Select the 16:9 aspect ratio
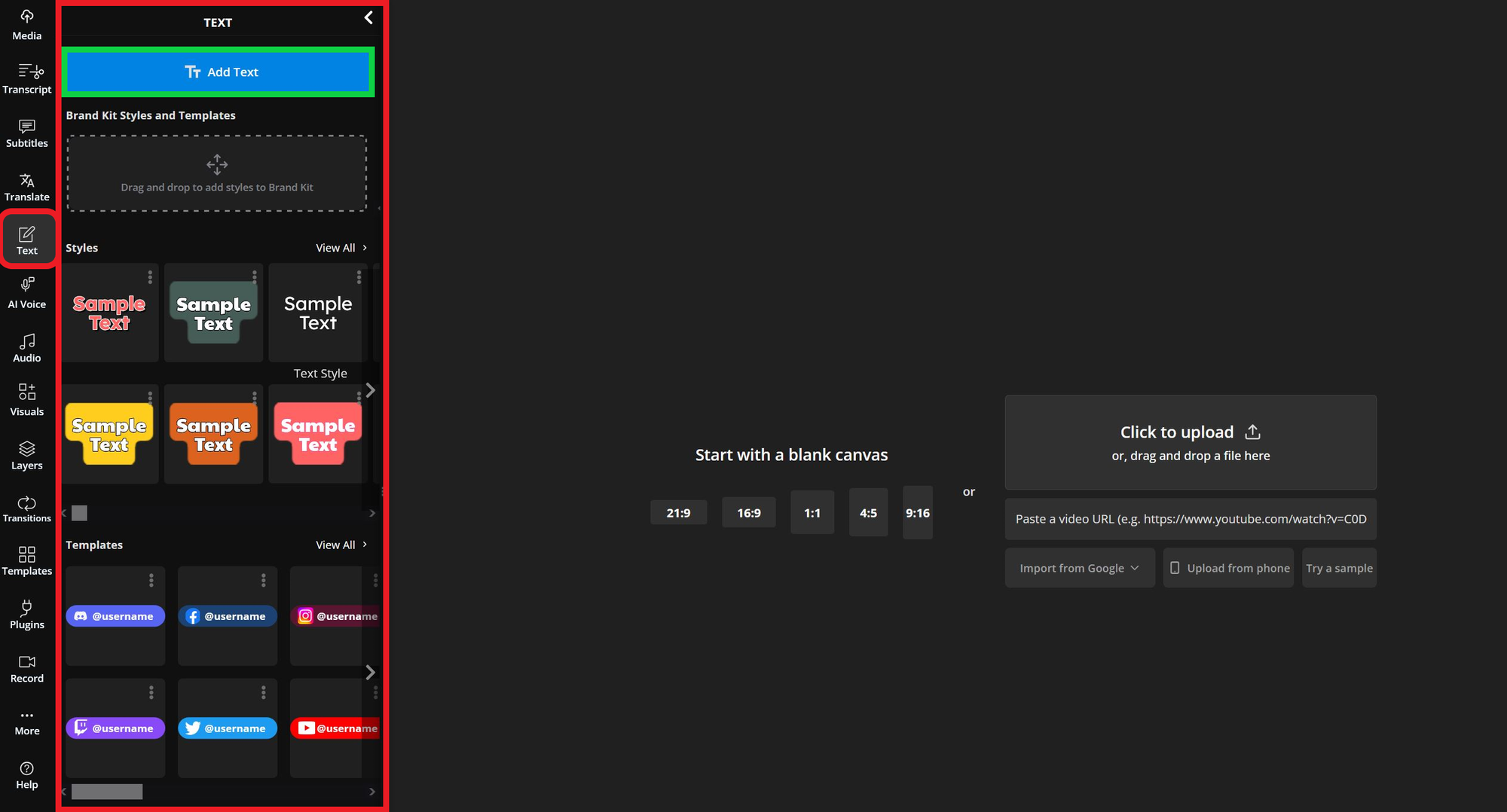1507x812 pixels. pos(748,513)
